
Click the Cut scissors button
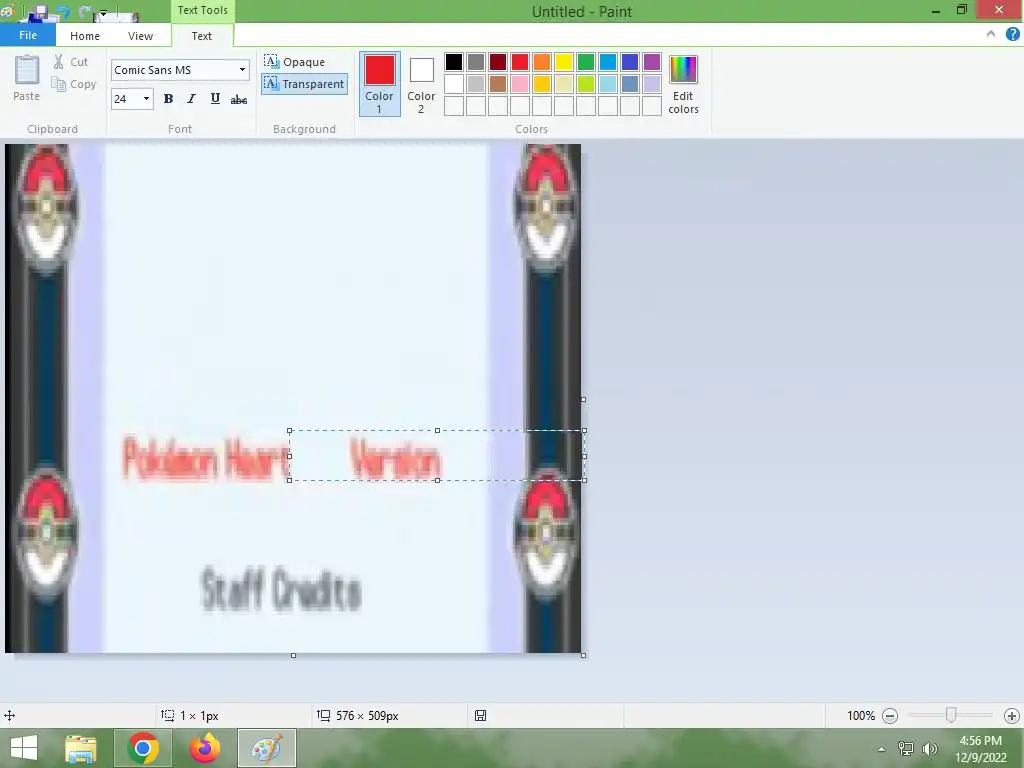[71, 61]
